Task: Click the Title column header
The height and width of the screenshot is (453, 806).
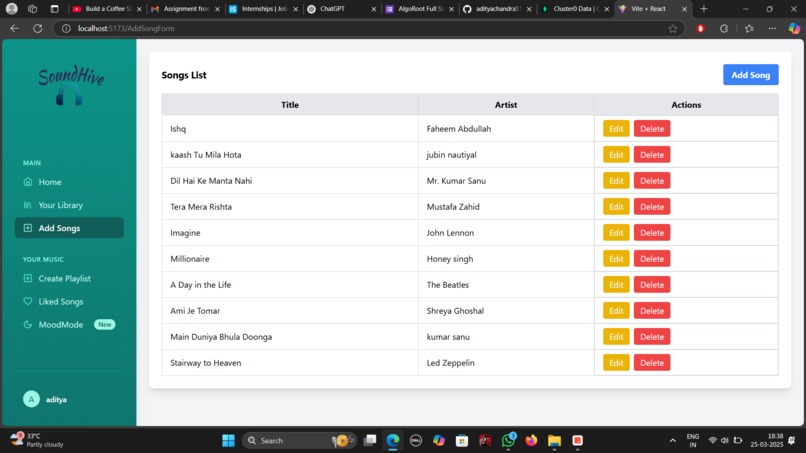Action: click(x=290, y=104)
